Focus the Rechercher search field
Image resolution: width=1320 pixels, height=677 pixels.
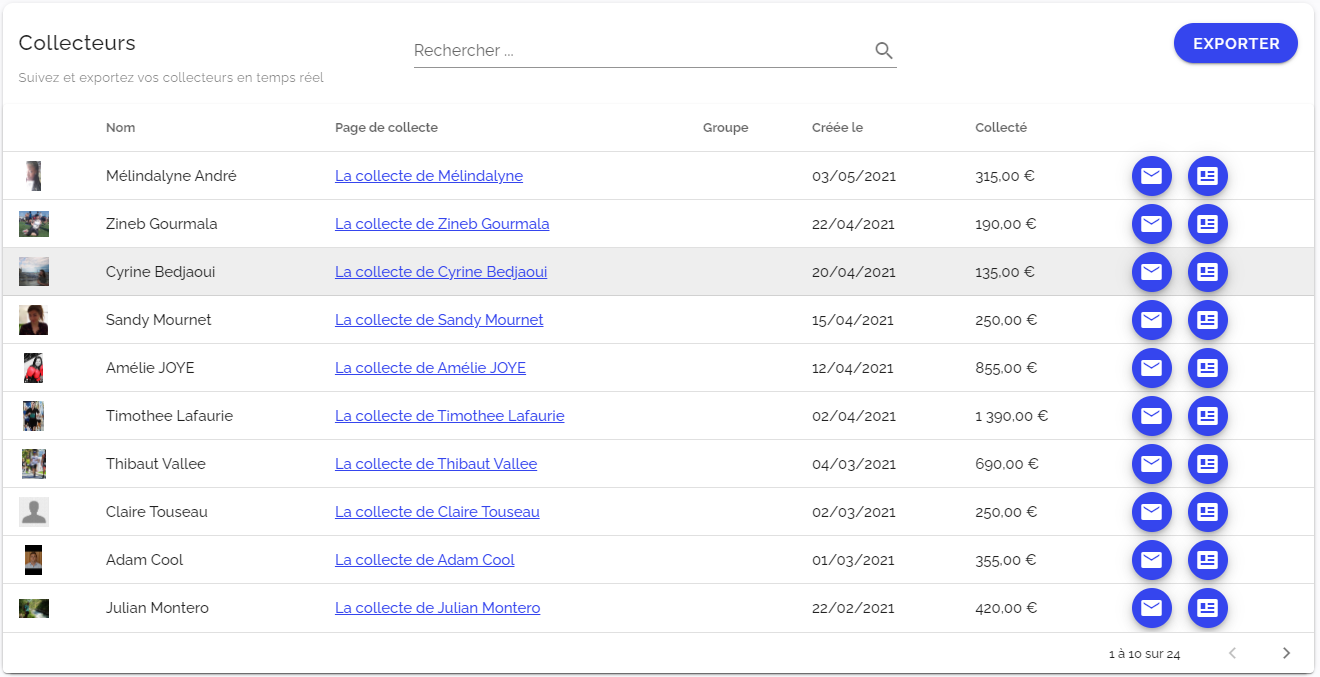click(640, 51)
